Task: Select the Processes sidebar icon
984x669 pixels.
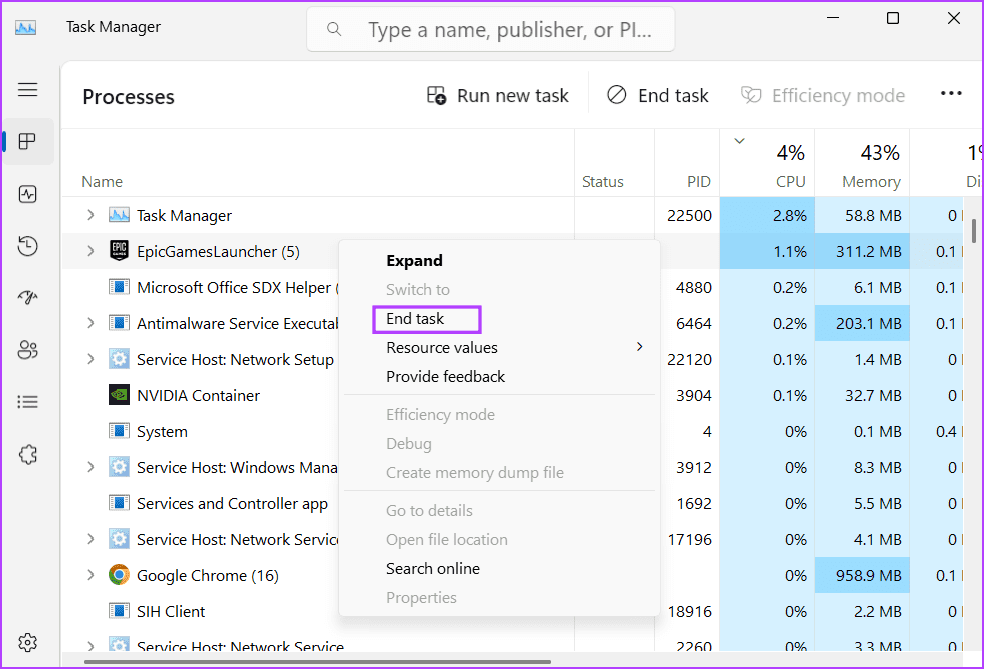Action: point(28,141)
